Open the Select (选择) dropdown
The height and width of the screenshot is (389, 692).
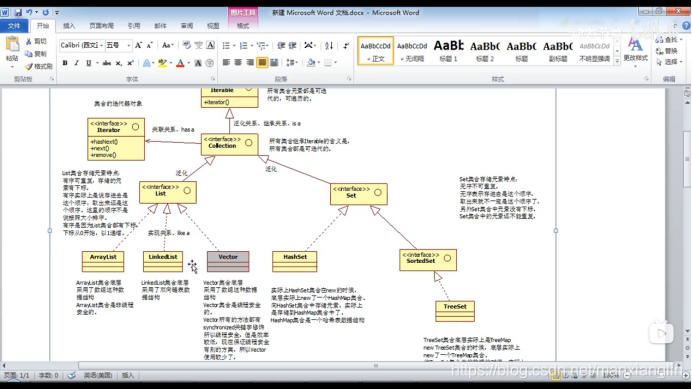[x=669, y=62]
